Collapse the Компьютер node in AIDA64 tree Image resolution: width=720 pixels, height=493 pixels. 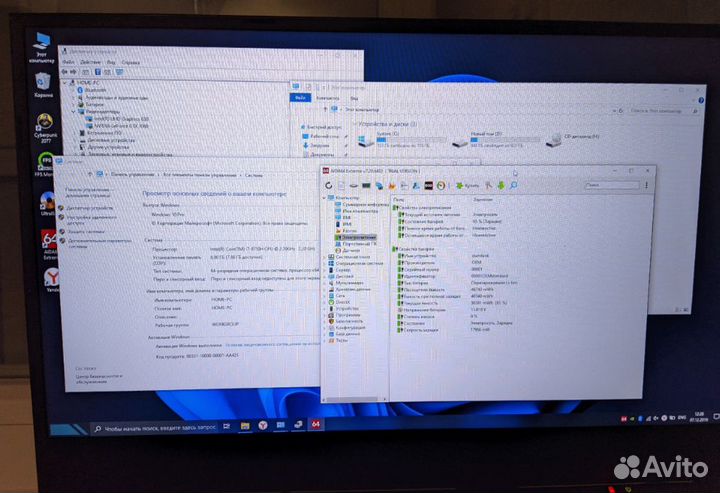pos(325,198)
